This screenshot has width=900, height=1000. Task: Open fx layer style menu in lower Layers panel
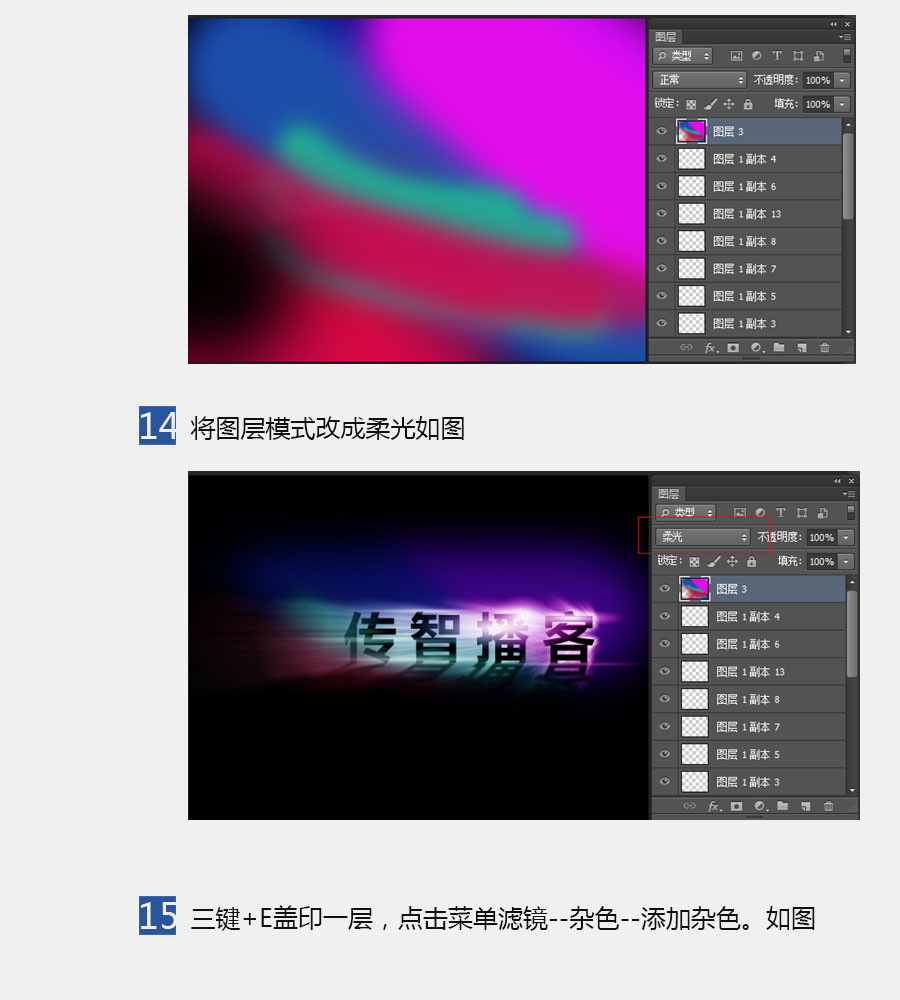(x=714, y=806)
